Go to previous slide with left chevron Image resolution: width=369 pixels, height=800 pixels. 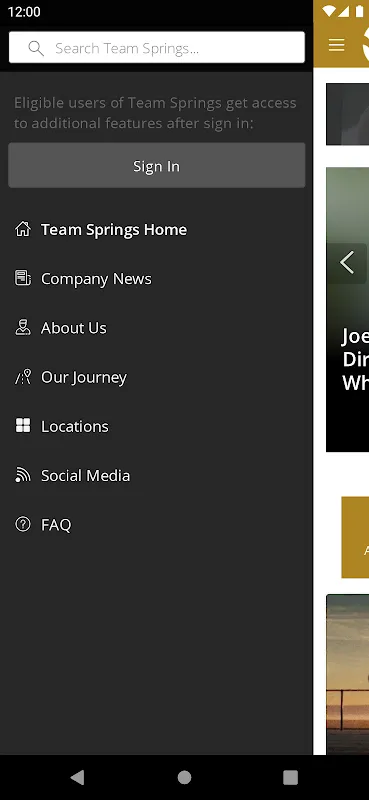click(347, 263)
